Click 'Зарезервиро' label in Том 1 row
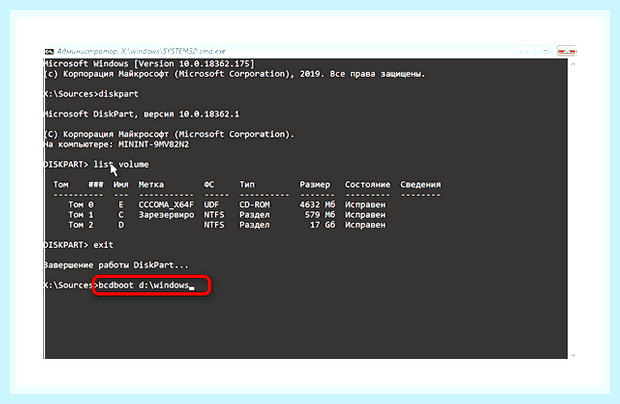 [166, 215]
